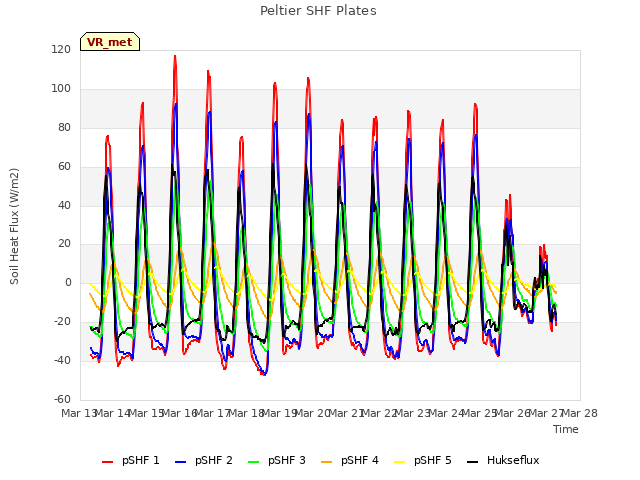
Task: Toggle the pSHF 2 legend entry
Action: tap(204, 460)
